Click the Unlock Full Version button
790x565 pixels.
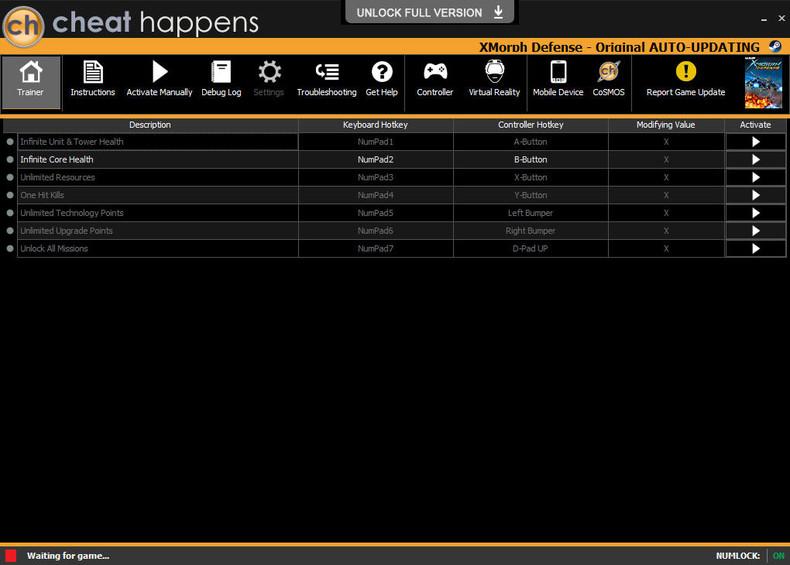coord(430,12)
